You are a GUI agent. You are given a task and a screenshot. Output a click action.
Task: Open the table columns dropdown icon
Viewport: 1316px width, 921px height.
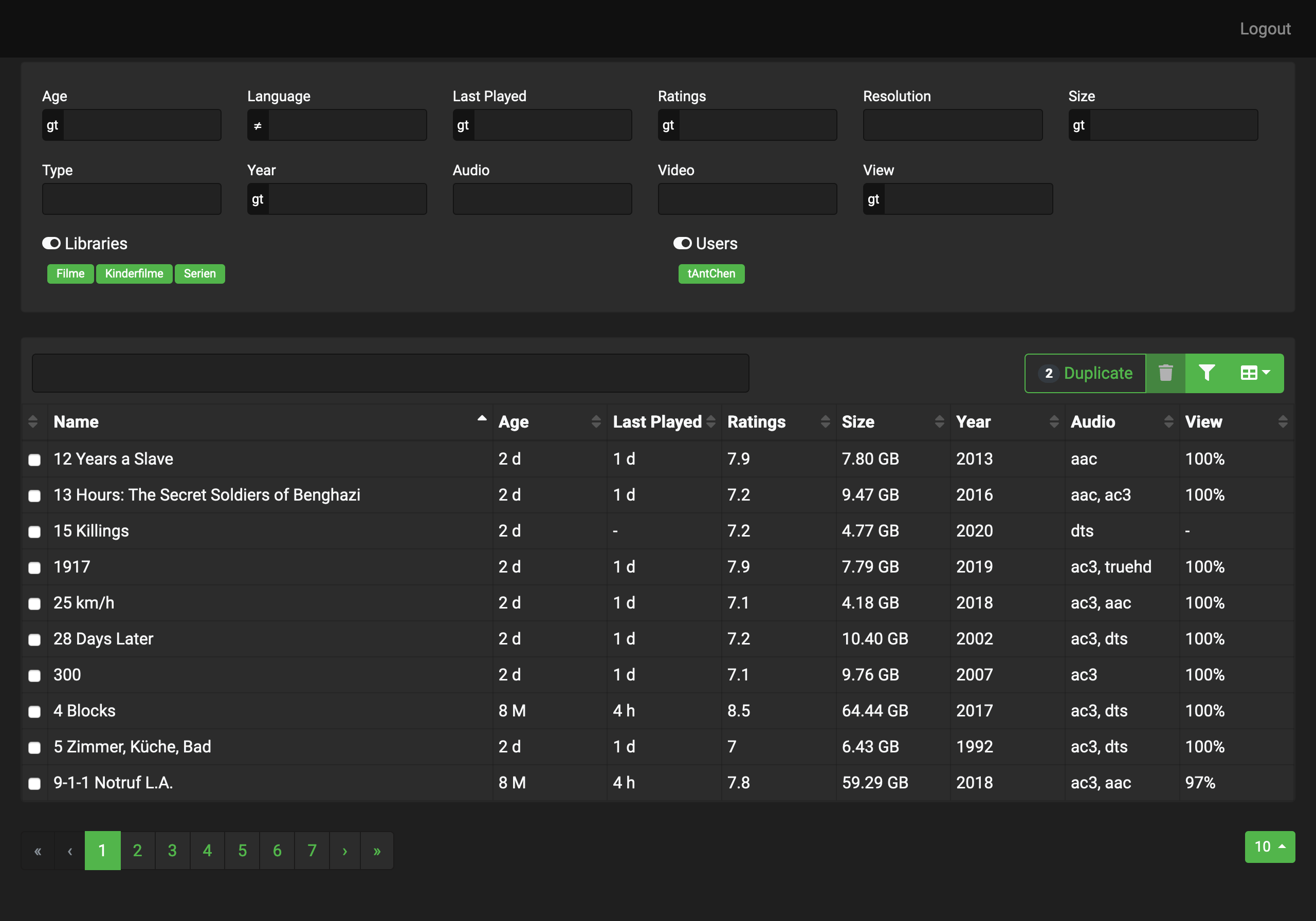(1255, 373)
